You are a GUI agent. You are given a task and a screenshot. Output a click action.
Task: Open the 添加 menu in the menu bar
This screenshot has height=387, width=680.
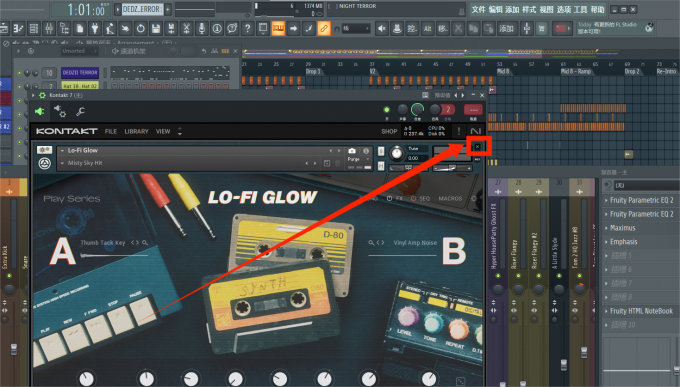[x=512, y=9]
